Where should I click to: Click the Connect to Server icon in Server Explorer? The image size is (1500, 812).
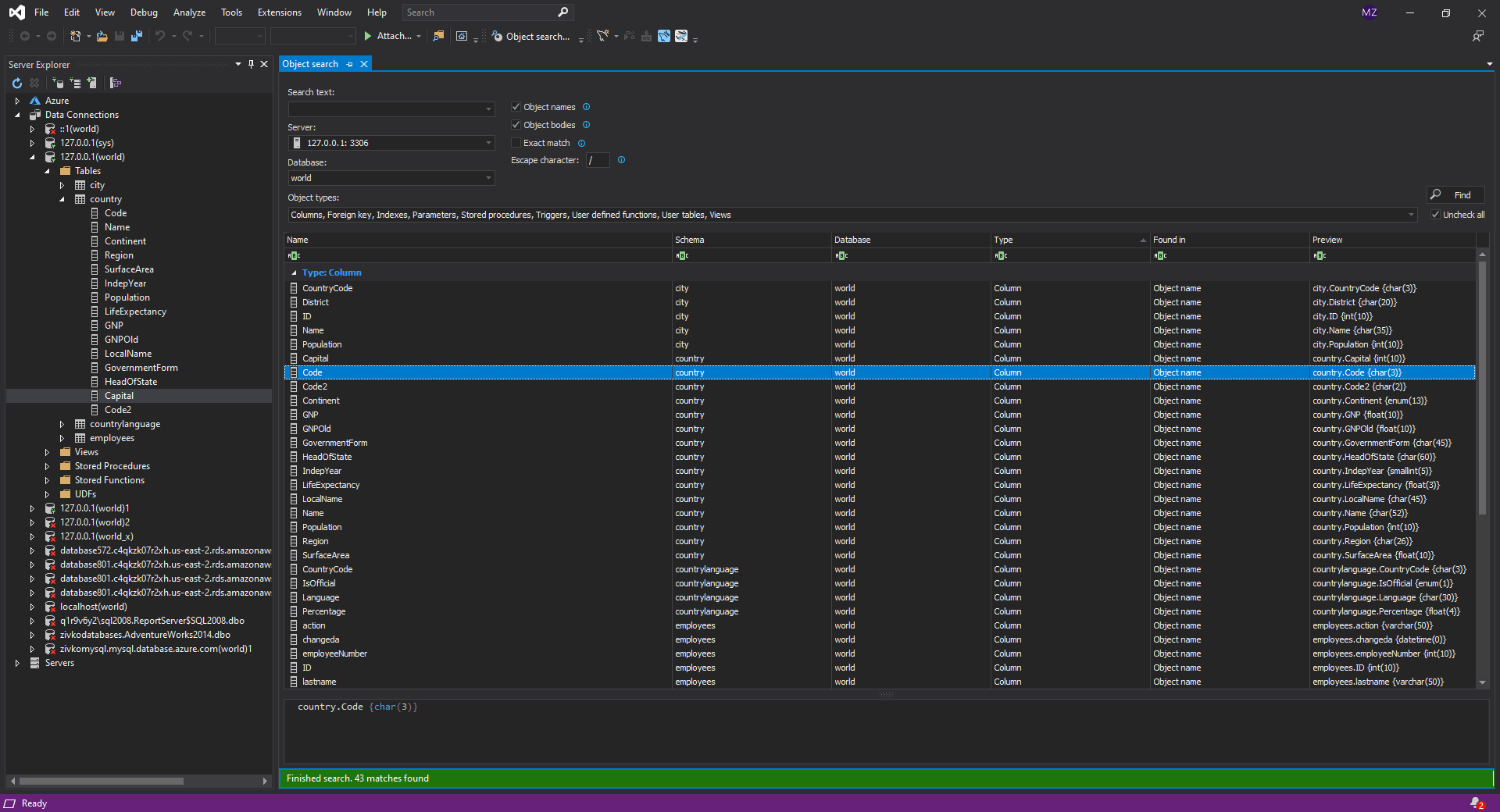point(76,83)
